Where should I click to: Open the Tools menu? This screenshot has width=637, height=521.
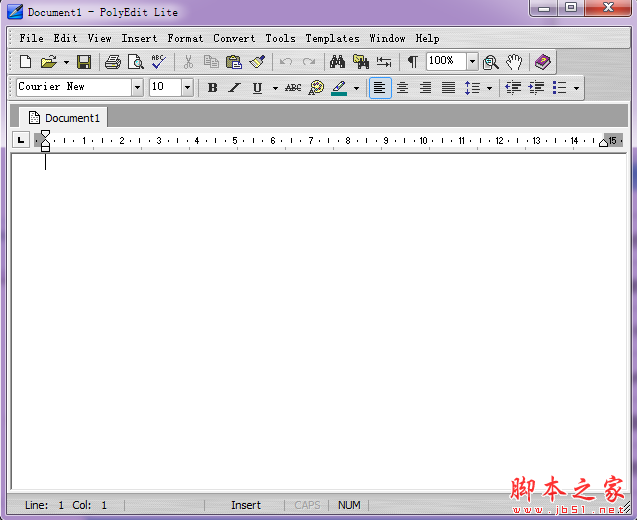[x=280, y=38]
